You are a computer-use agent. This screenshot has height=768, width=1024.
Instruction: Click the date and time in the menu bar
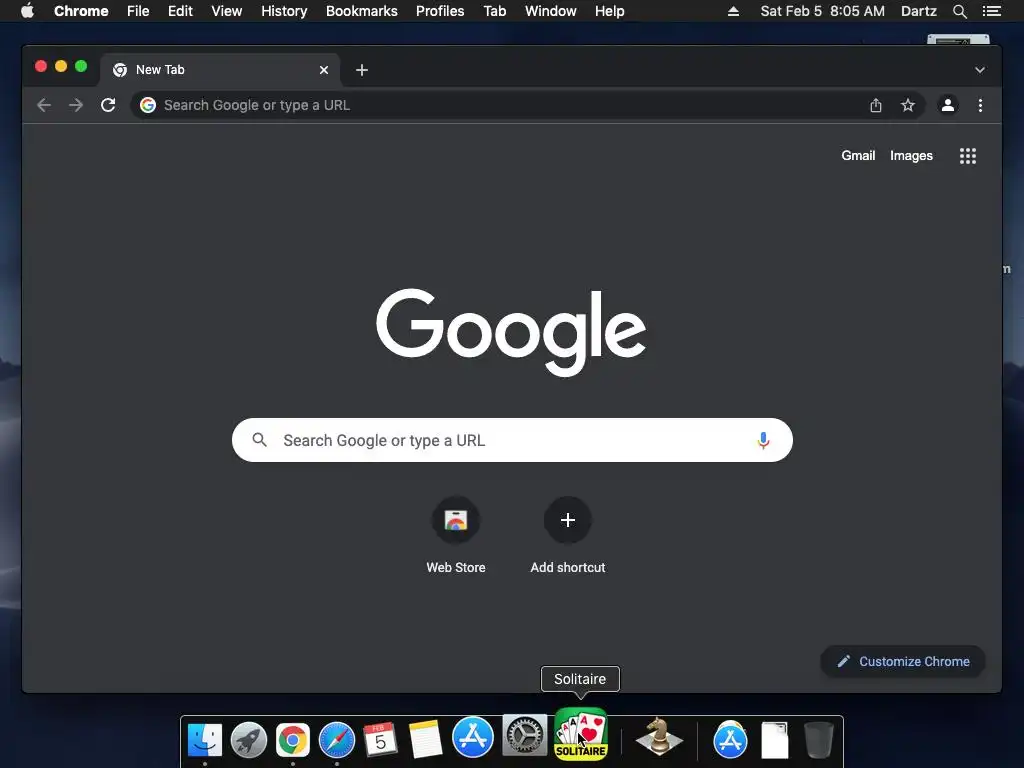pos(823,11)
